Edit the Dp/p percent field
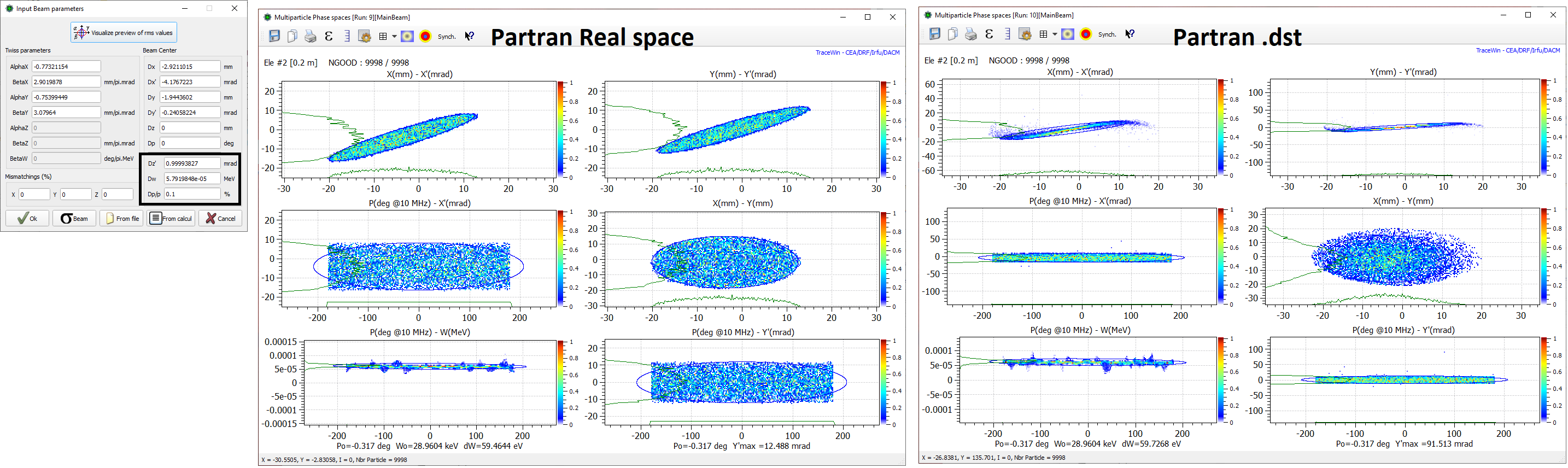Image resolution: width=1568 pixels, height=468 pixels. (x=192, y=194)
